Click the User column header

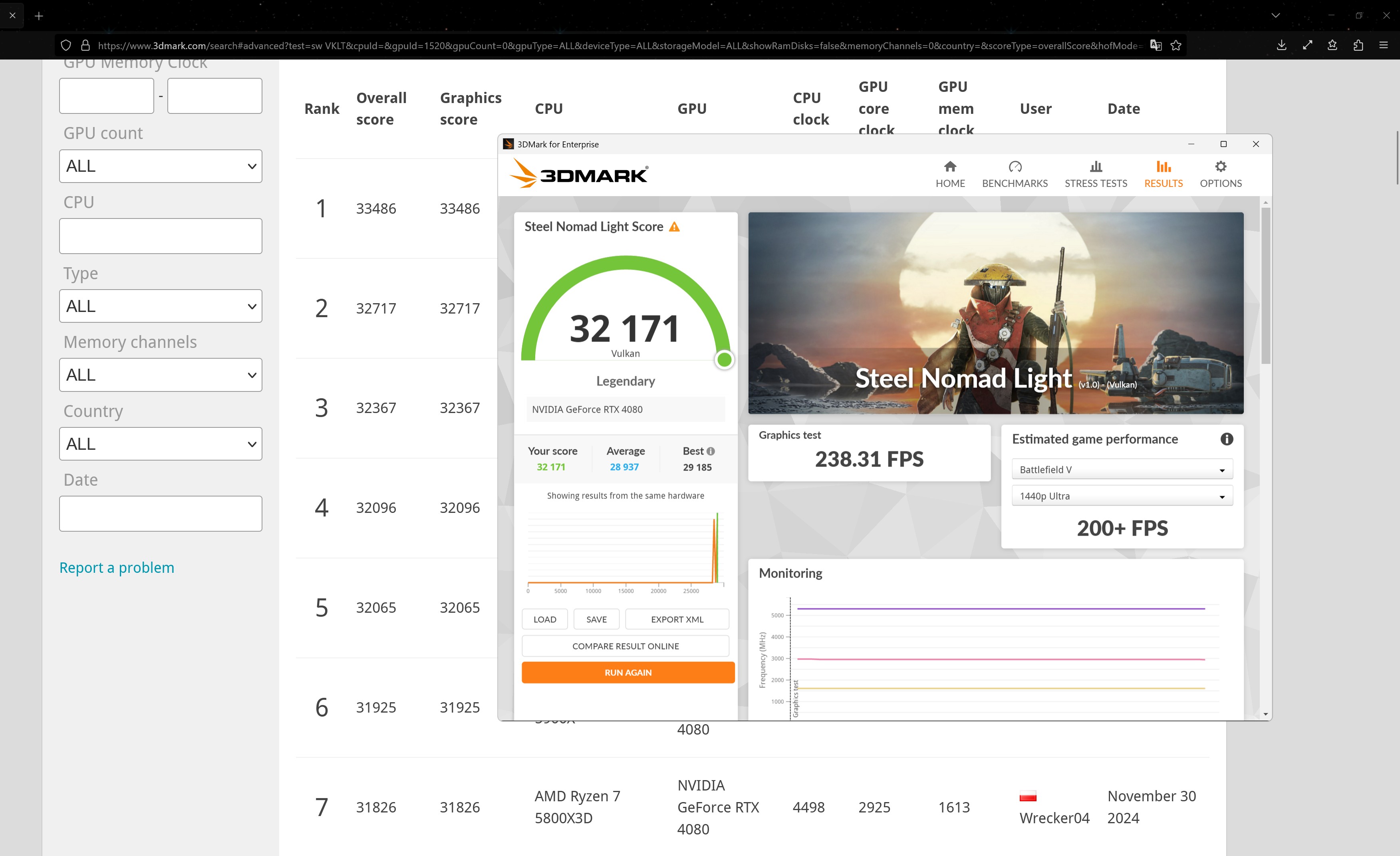[x=1035, y=109]
